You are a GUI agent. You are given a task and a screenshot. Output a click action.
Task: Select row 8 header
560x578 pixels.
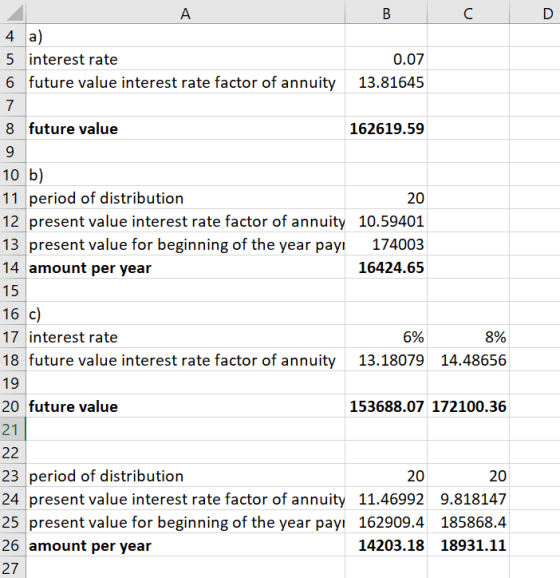[x=13, y=128]
